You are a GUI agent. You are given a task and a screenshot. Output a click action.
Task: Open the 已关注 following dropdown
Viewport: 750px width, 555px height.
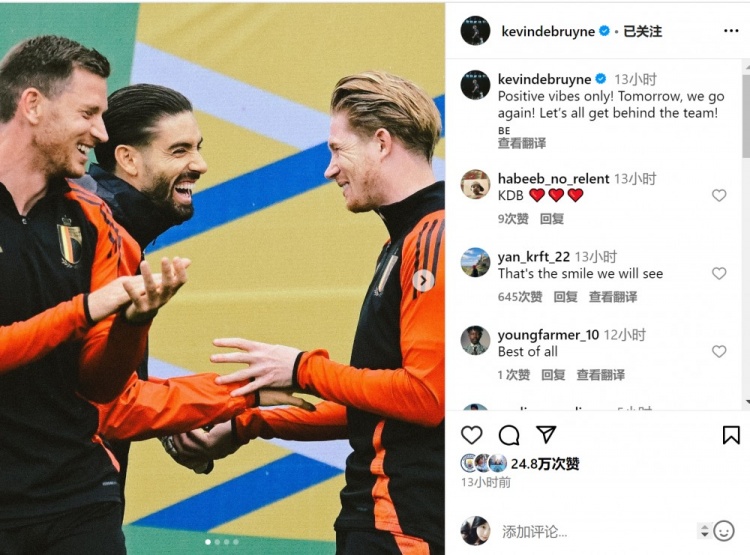(642, 32)
